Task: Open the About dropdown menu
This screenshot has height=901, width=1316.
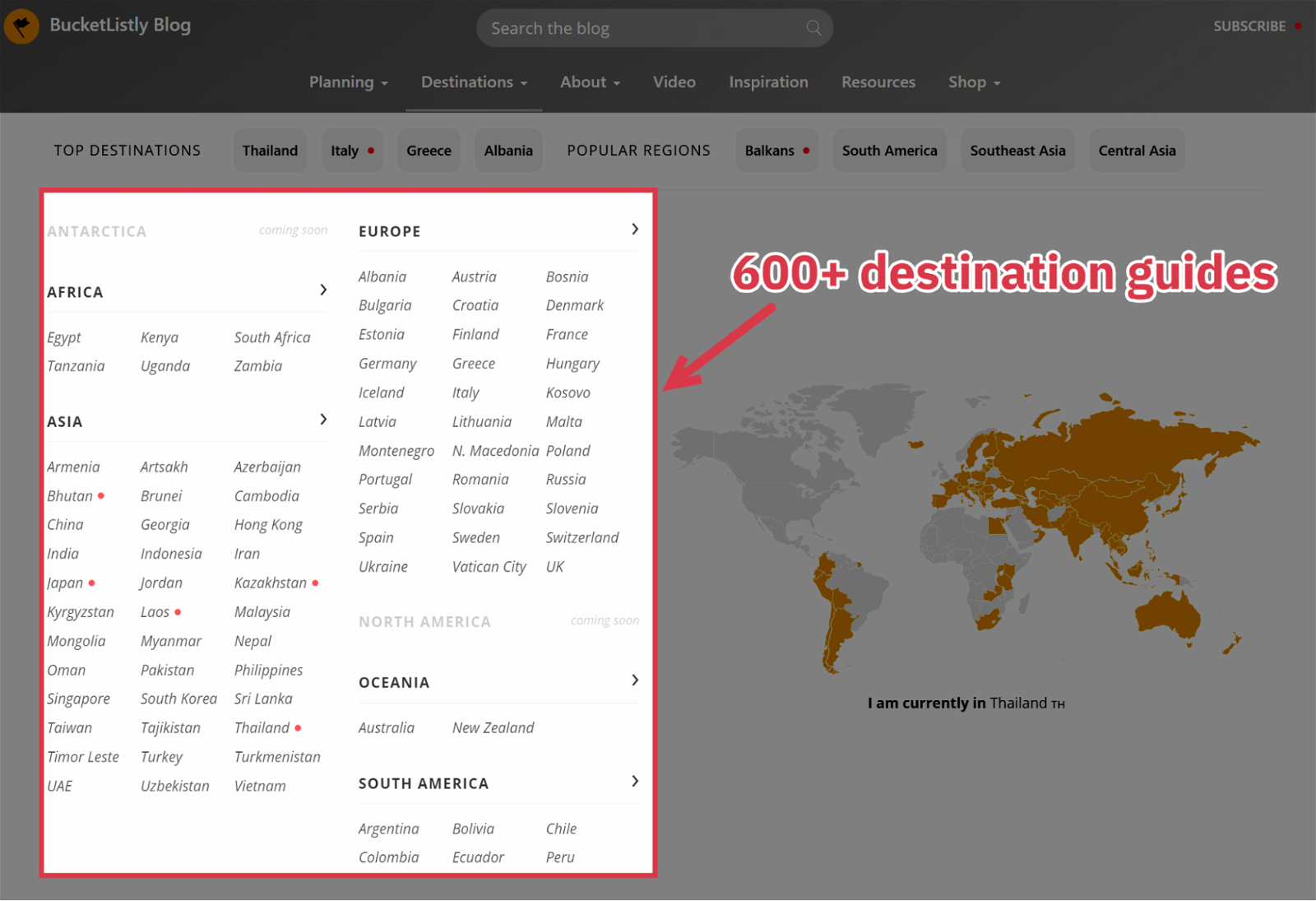Action: click(x=590, y=82)
